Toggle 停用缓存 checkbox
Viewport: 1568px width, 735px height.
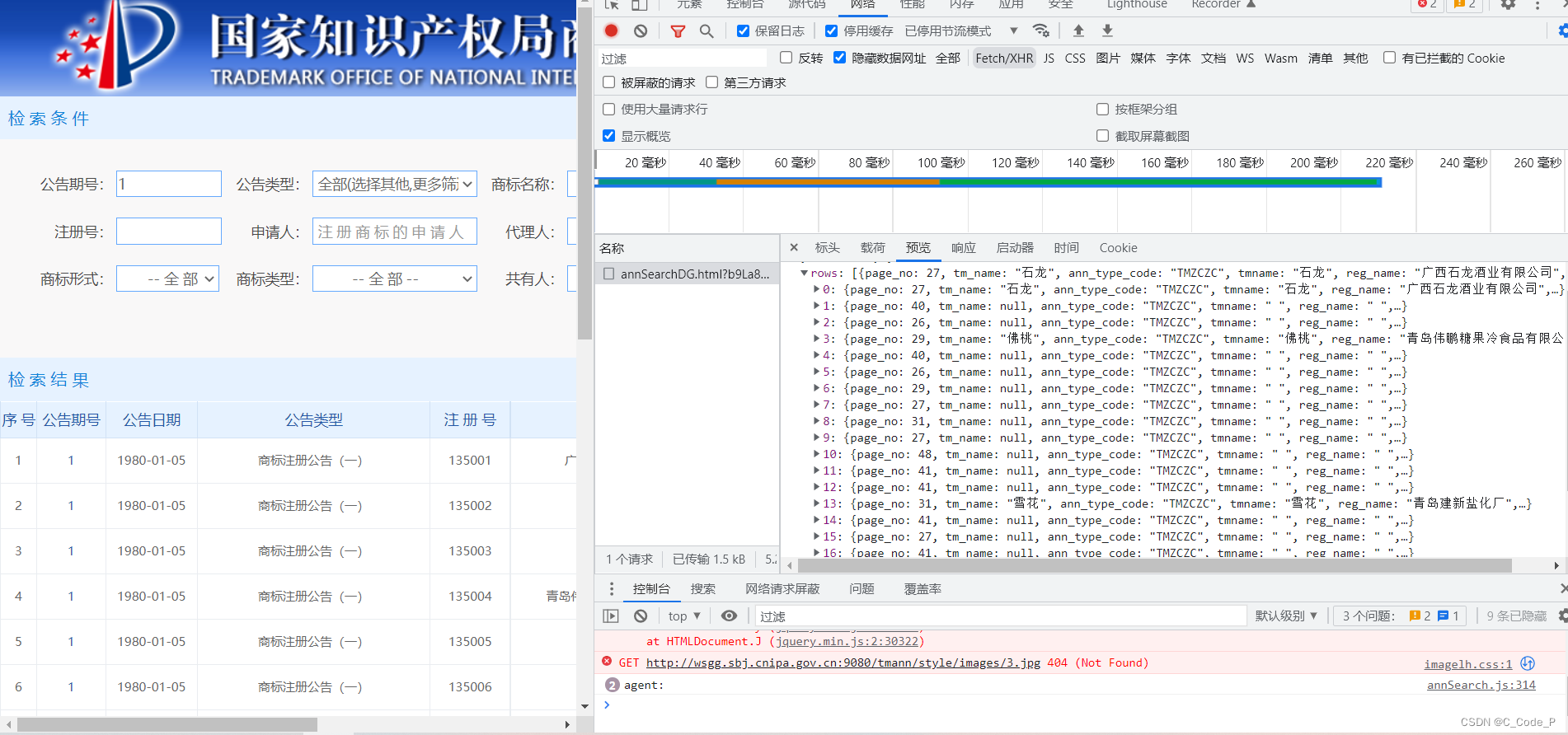831,31
